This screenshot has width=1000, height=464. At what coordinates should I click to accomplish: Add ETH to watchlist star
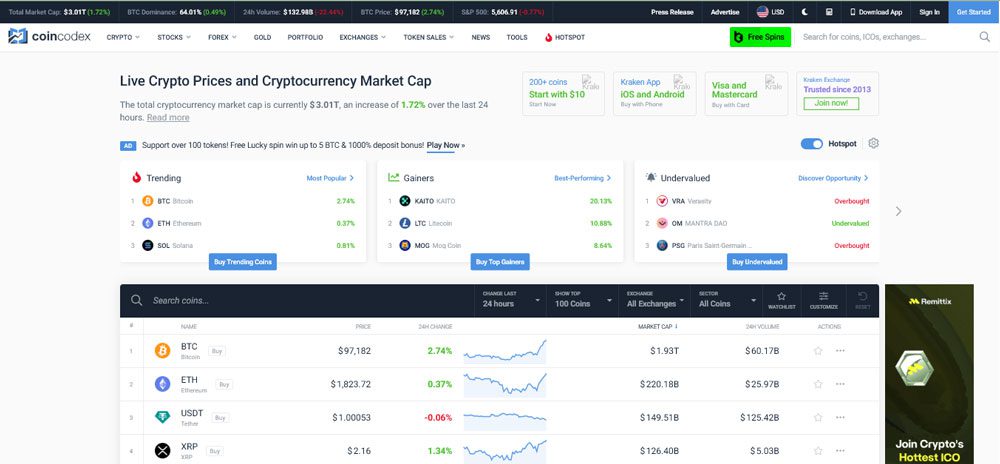(x=818, y=384)
